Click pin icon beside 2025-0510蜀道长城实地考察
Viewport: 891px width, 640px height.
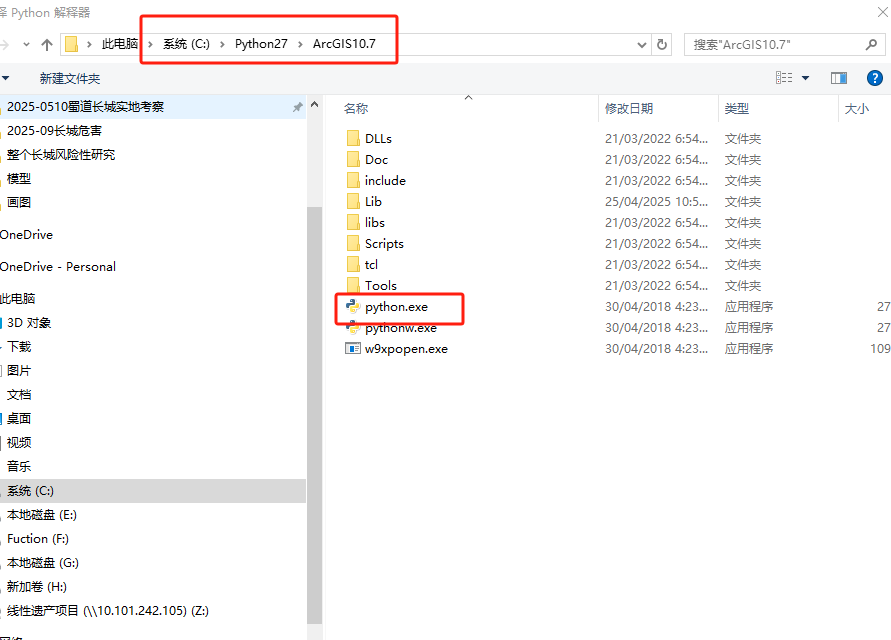pyautogui.click(x=297, y=107)
